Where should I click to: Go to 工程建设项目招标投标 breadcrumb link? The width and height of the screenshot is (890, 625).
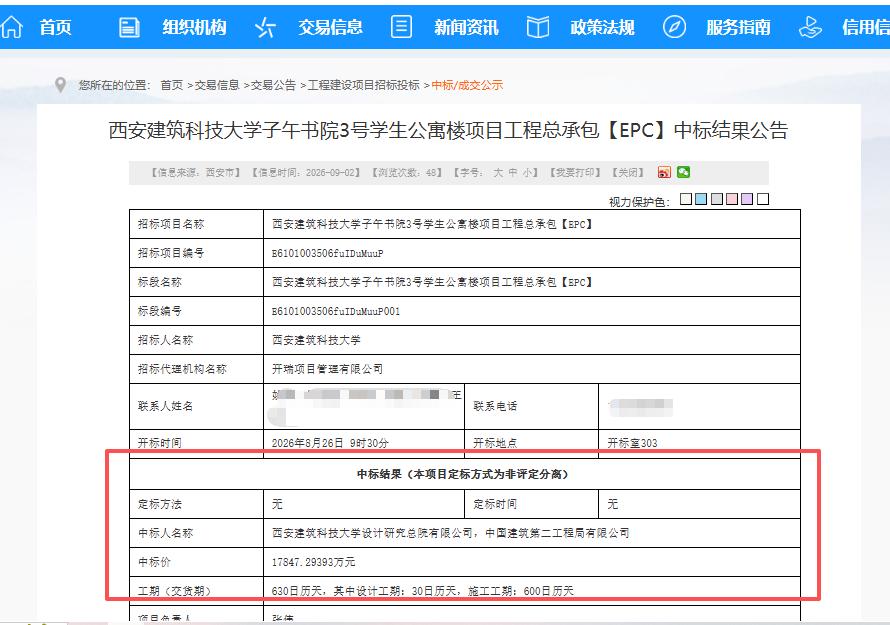coord(363,85)
